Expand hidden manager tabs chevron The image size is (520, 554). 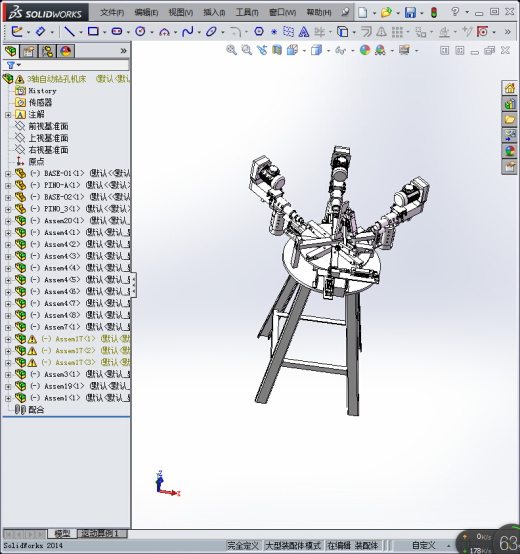(123, 51)
